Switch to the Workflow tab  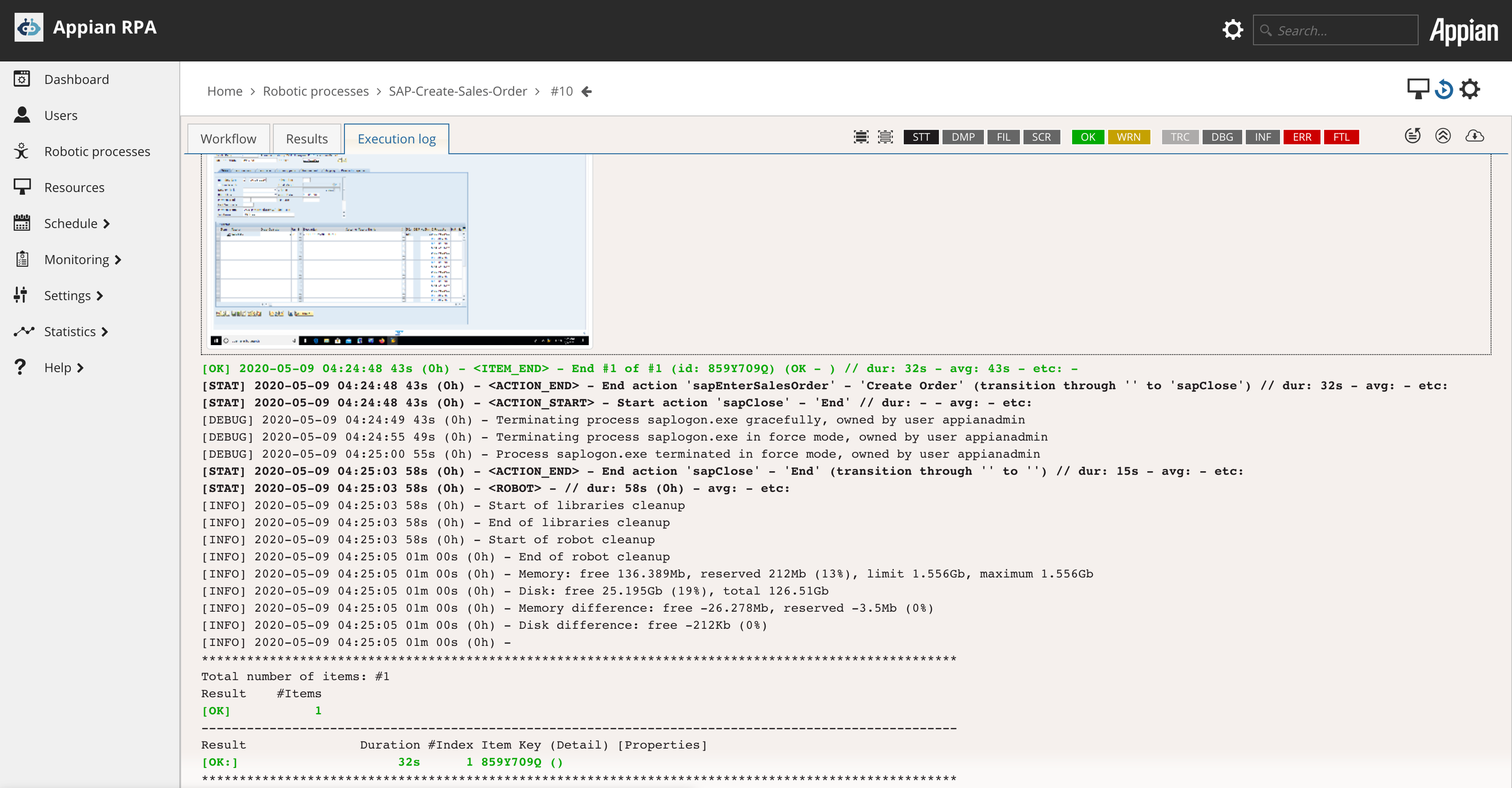[228, 139]
